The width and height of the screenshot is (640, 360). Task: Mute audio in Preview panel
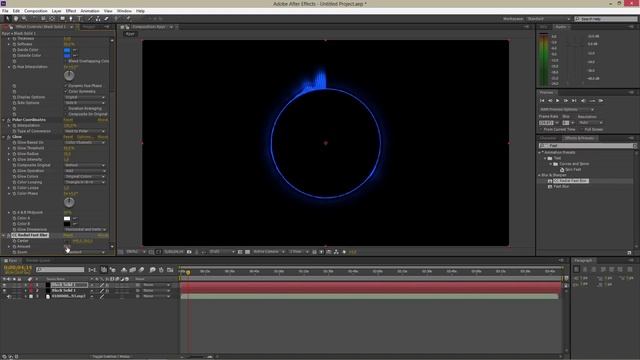click(583, 100)
